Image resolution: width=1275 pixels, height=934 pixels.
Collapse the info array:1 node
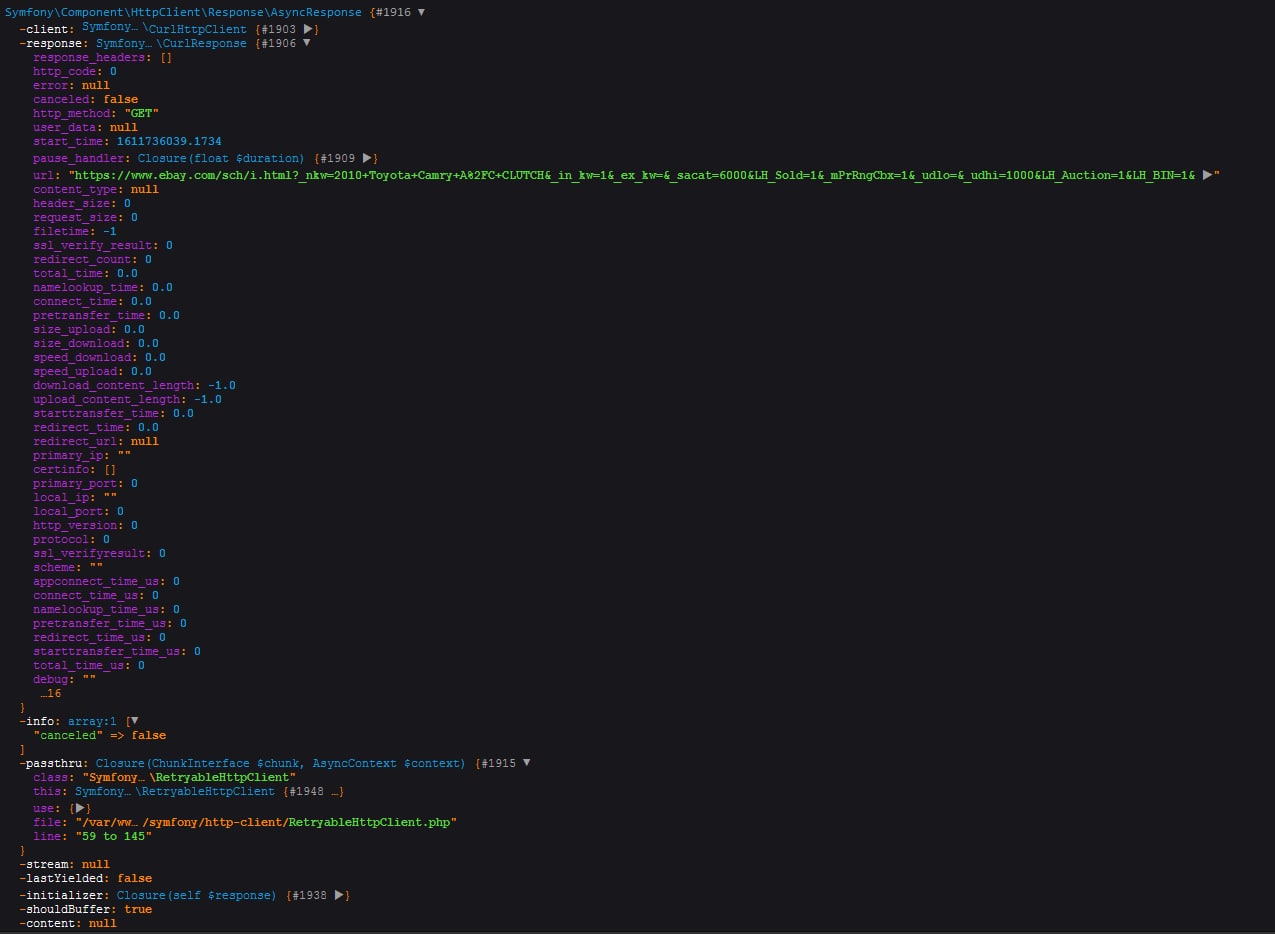134,721
